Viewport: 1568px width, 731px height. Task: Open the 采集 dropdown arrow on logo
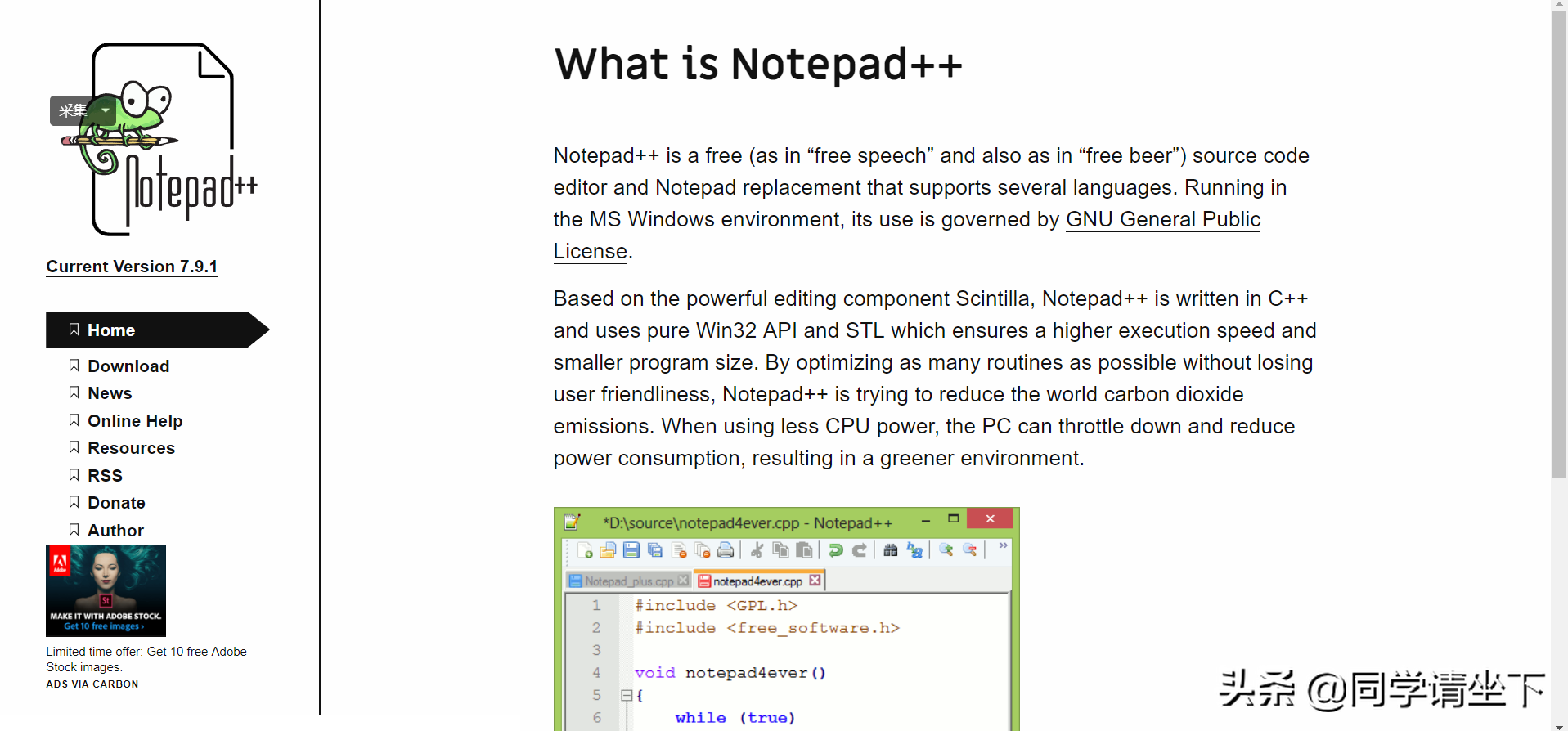click(106, 110)
